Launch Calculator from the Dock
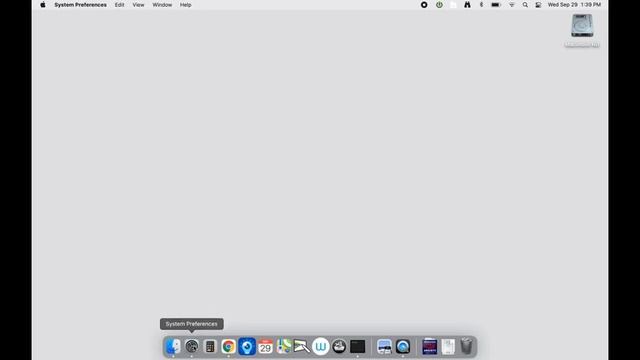Screen dimensions: 640x360 click(x=210, y=347)
